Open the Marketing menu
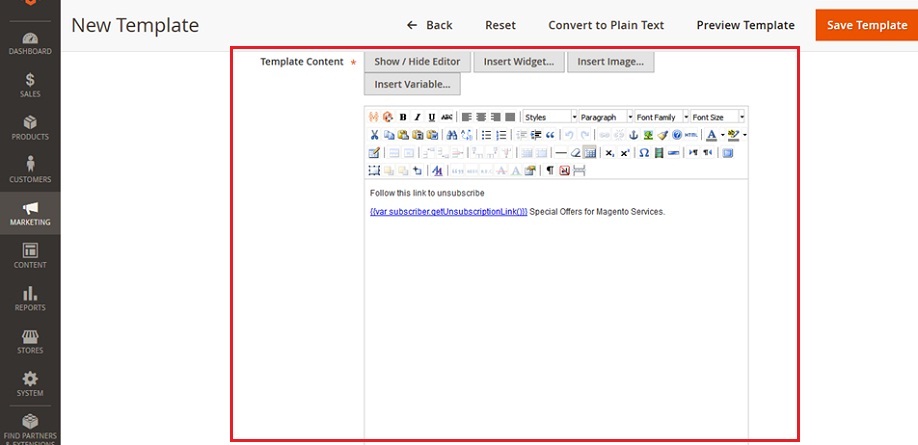918x445 pixels. pos(30,213)
